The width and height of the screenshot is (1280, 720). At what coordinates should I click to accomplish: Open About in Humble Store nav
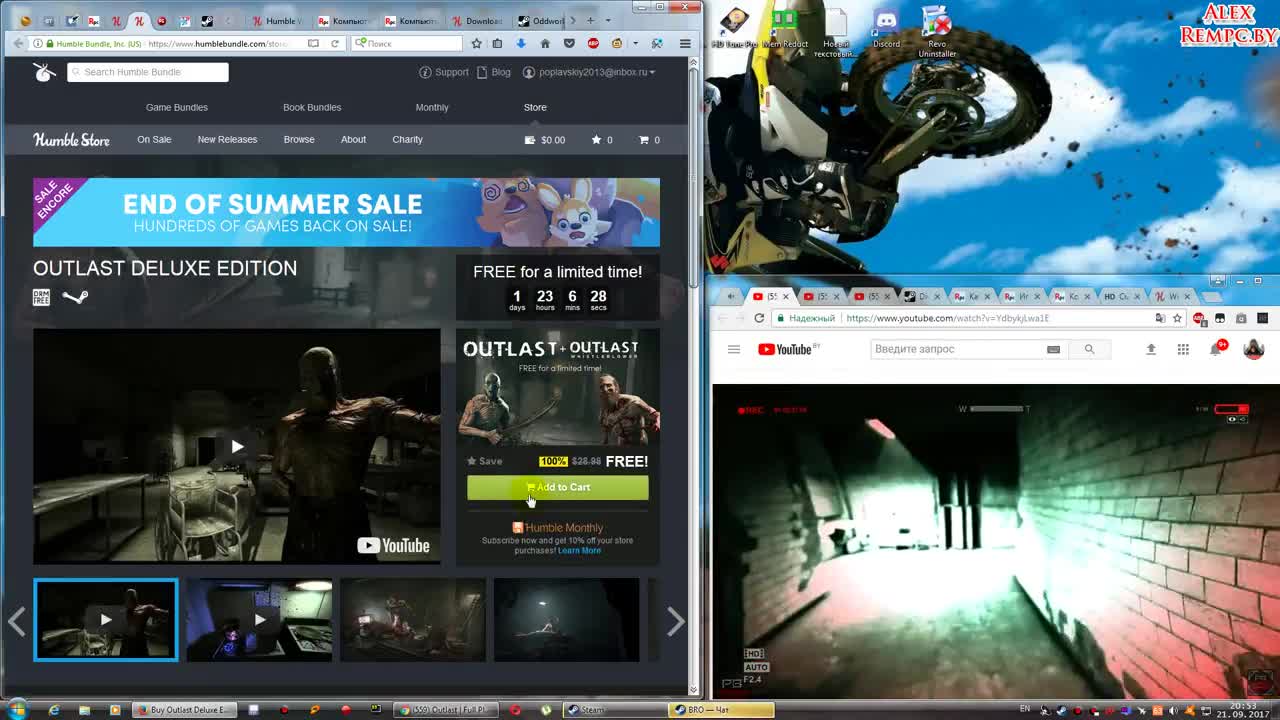(x=353, y=140)
